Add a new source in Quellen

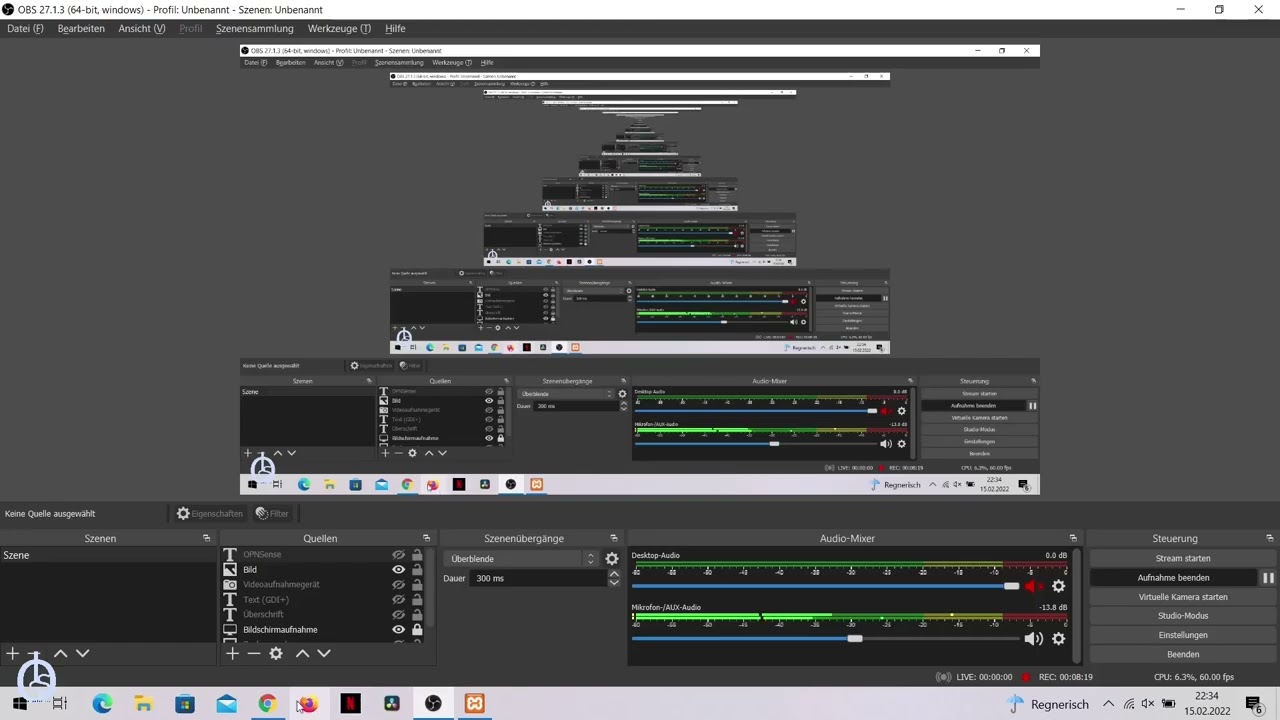click(232, 653)
